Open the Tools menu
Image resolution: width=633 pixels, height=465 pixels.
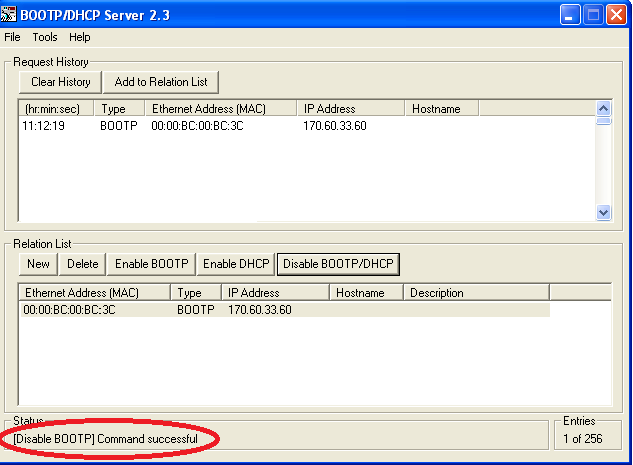click(45, 37)
